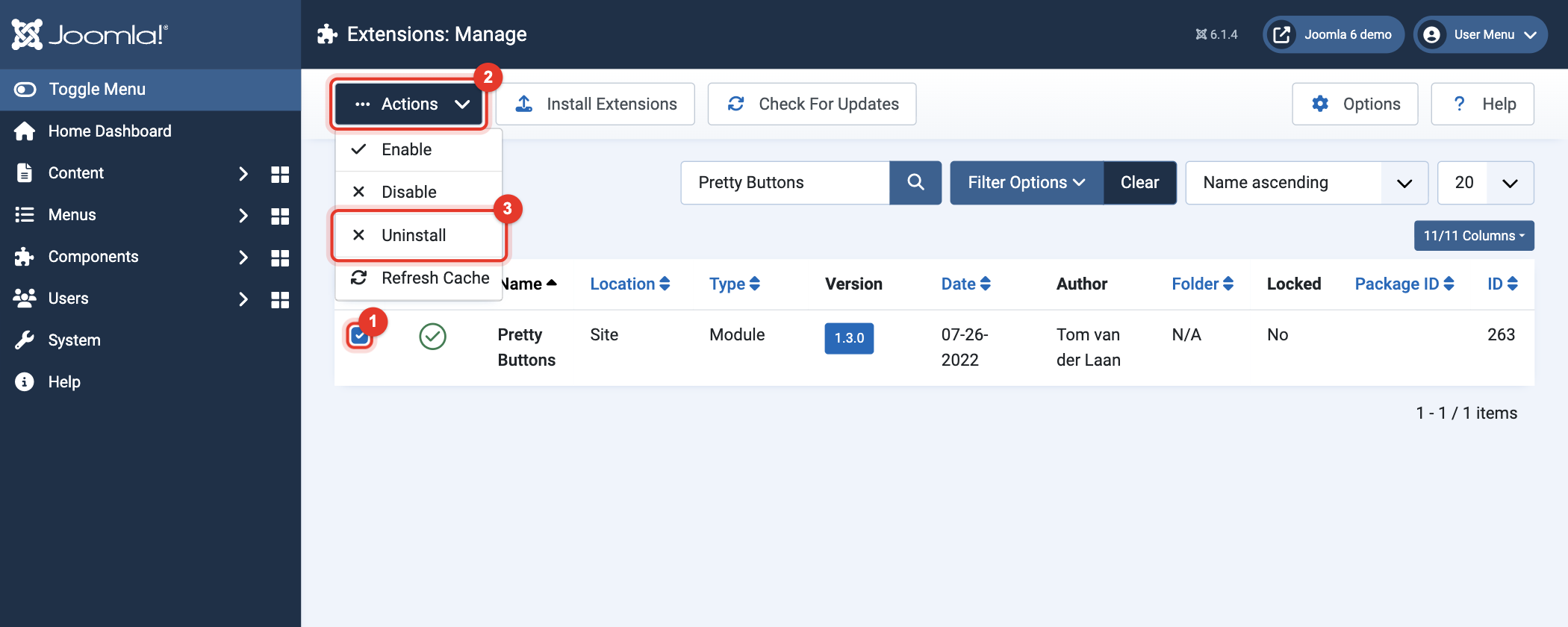Image resolution: width=1568 pixels, height=627 pixels.
Task: Click the green enabled status icon for Pretty Buttons
Action: (432, 337)
